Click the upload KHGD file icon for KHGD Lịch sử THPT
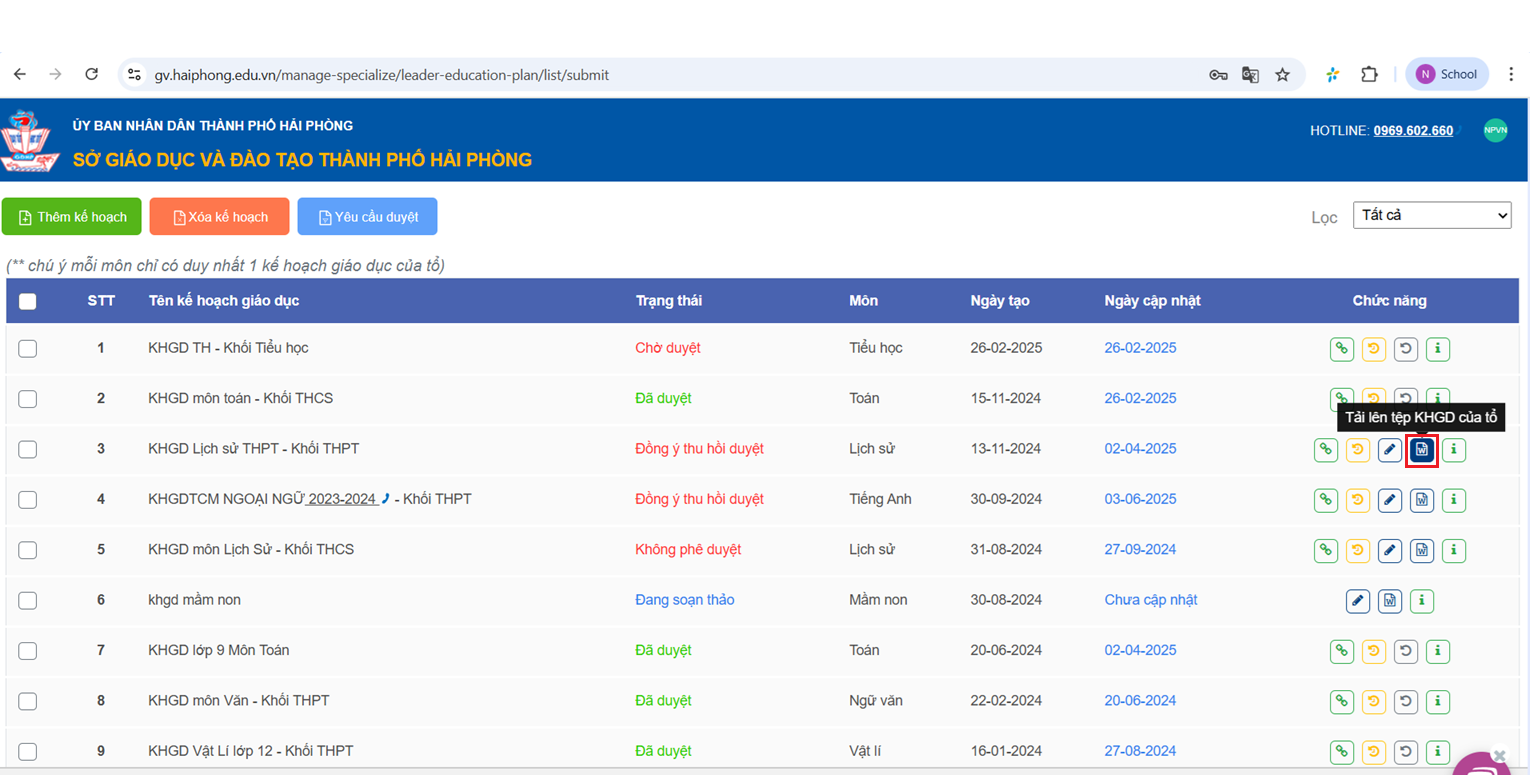The width and height of the screenshot is (1530, 775). (1421, 450)
